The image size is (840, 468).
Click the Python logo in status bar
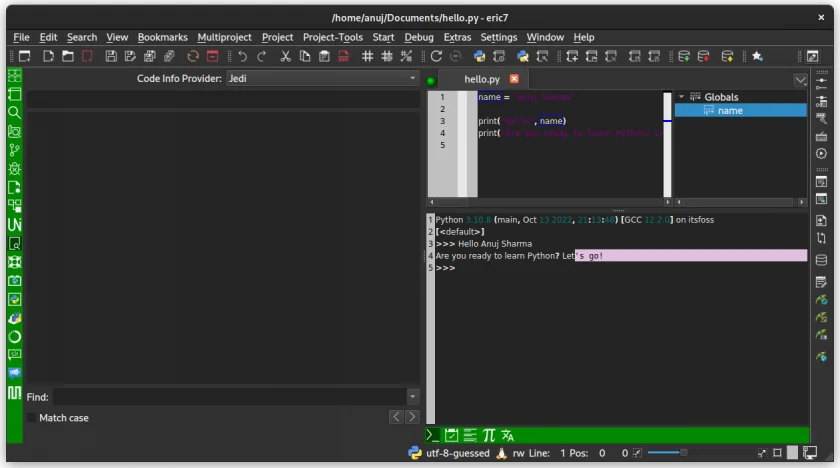[415, 453]
